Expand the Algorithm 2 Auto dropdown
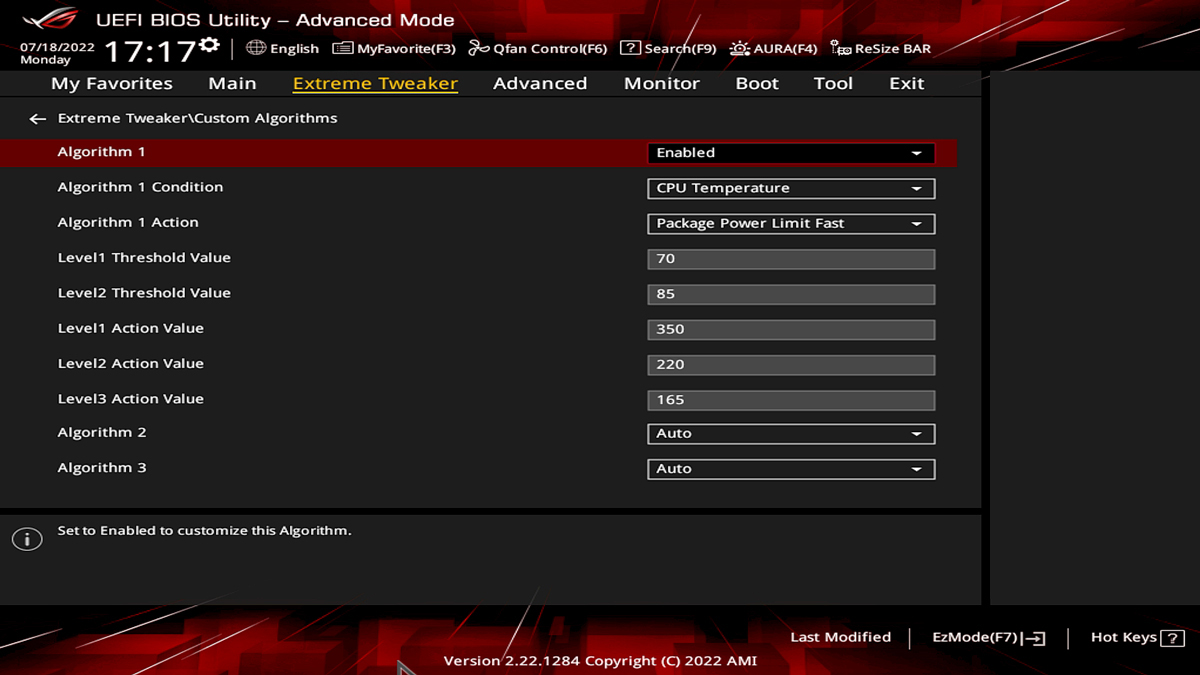Image resolution: width=1200 pixels, height=675 pixels. click(791, 434)
